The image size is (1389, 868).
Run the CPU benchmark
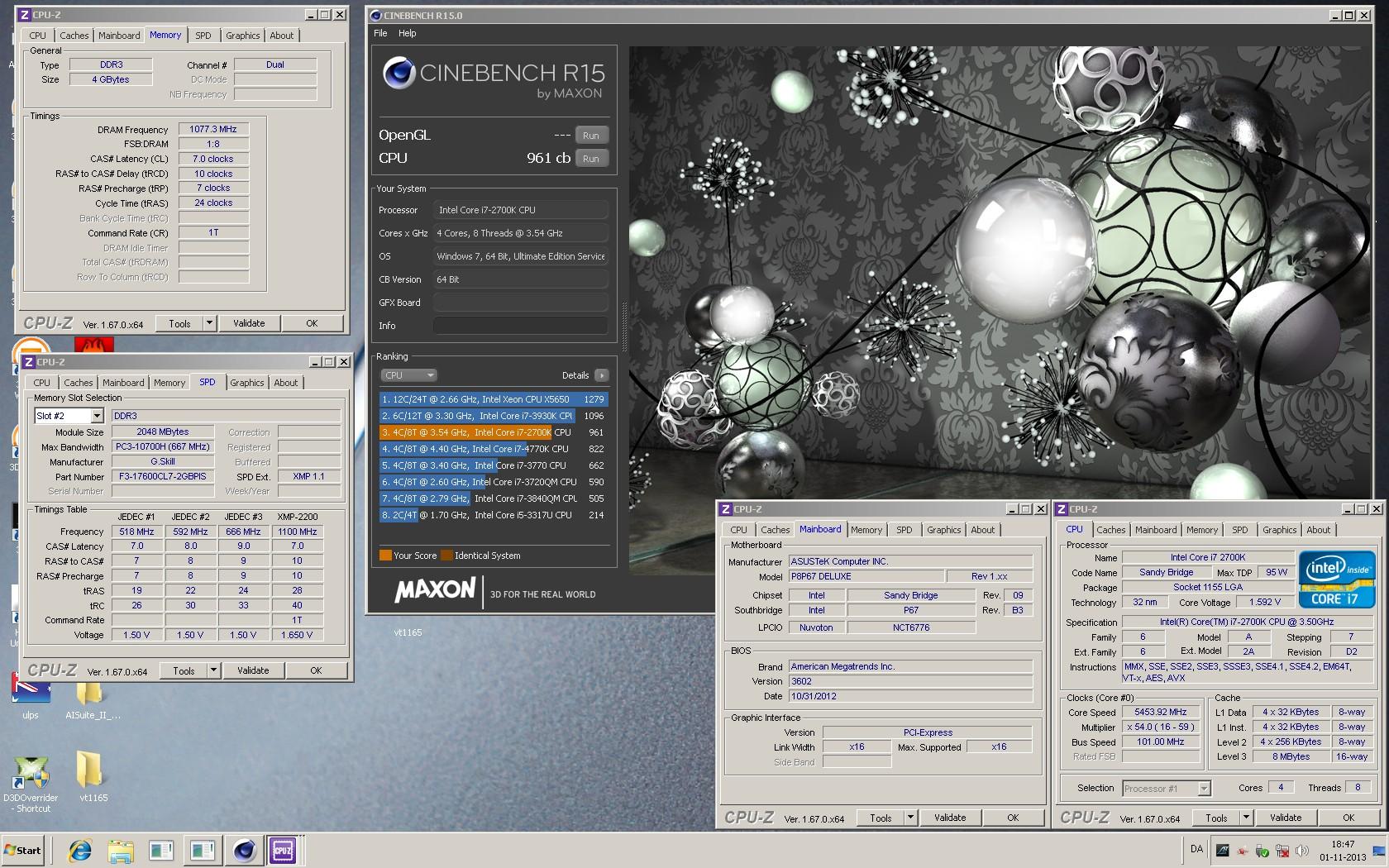(591, 159)
